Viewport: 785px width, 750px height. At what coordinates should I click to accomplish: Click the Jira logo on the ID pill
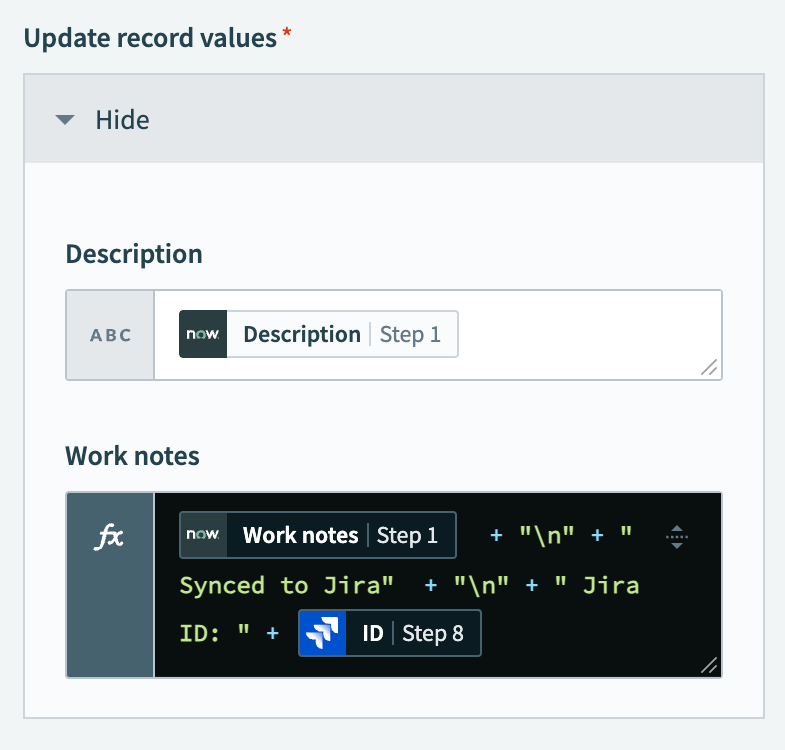[322, 633]
